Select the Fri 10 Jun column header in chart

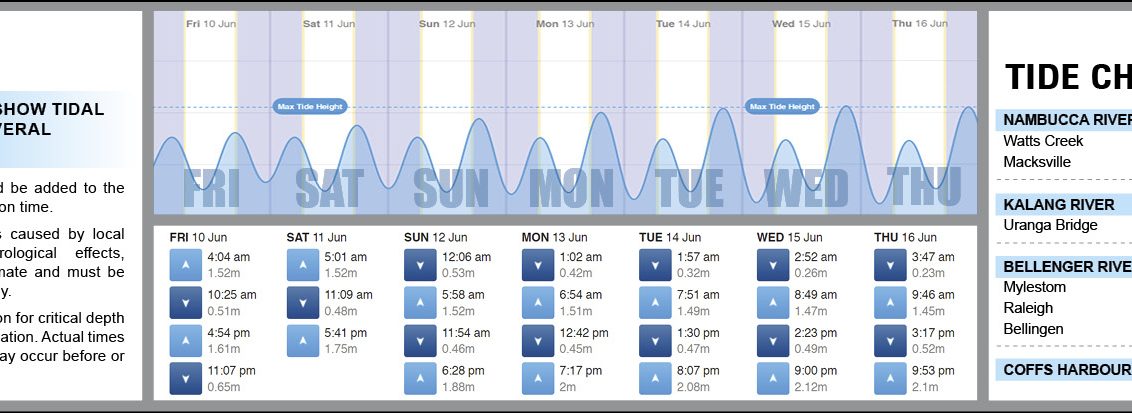click(x=211, y=23)
